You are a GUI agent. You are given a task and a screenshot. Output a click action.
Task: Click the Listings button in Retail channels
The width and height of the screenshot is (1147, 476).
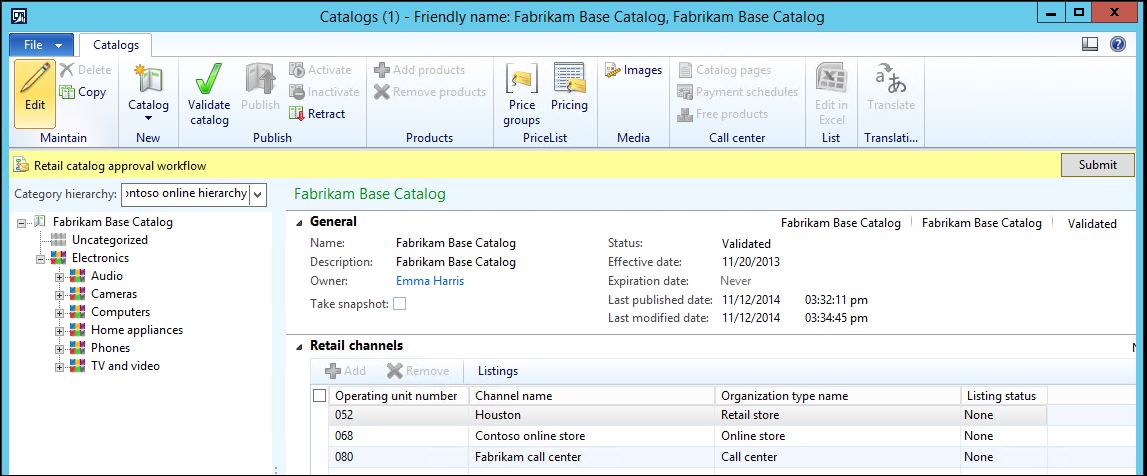(x=497, y=371)
